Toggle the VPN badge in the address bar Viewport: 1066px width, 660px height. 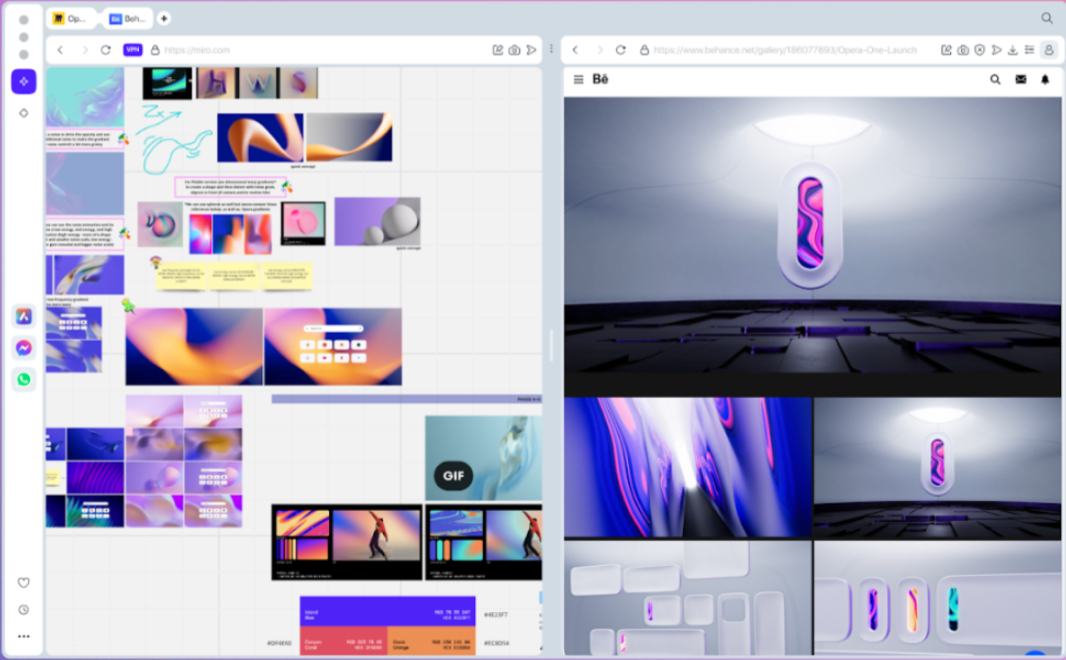pos(132,48)
